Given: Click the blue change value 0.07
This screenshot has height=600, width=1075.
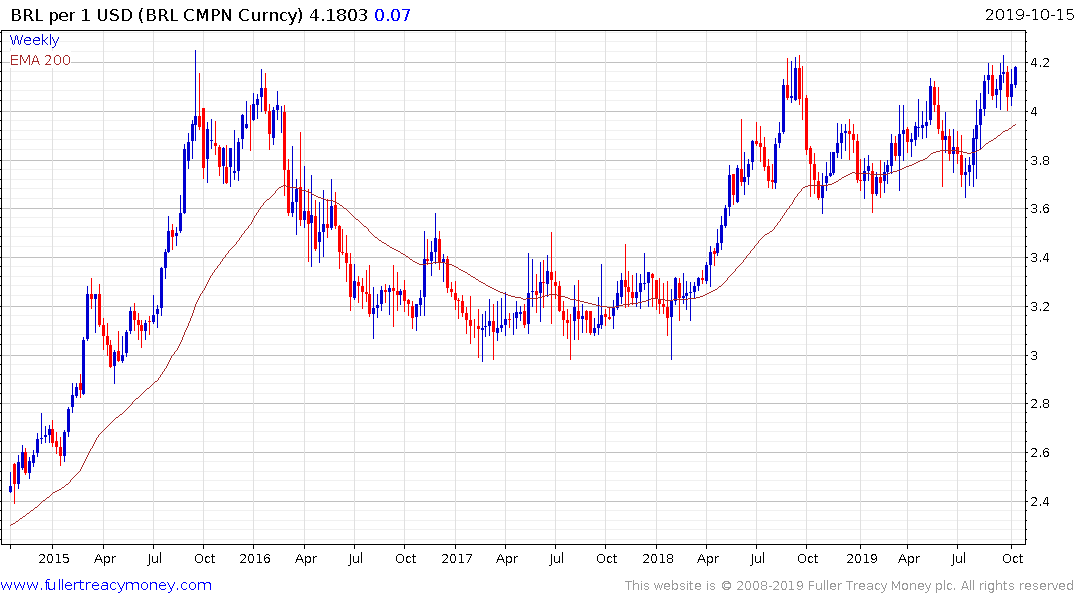Looking at the screenshot, I should point(392,15).
